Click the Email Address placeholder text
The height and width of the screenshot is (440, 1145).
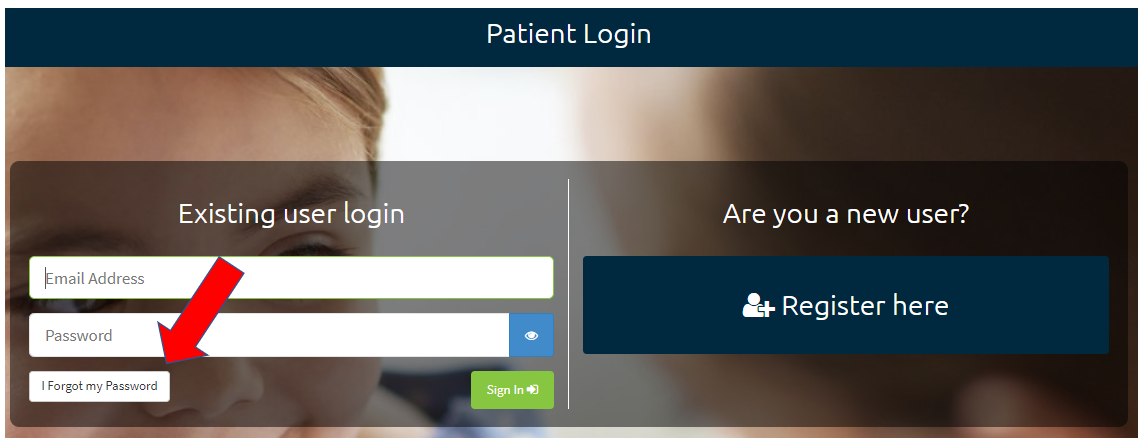[95, 279]
